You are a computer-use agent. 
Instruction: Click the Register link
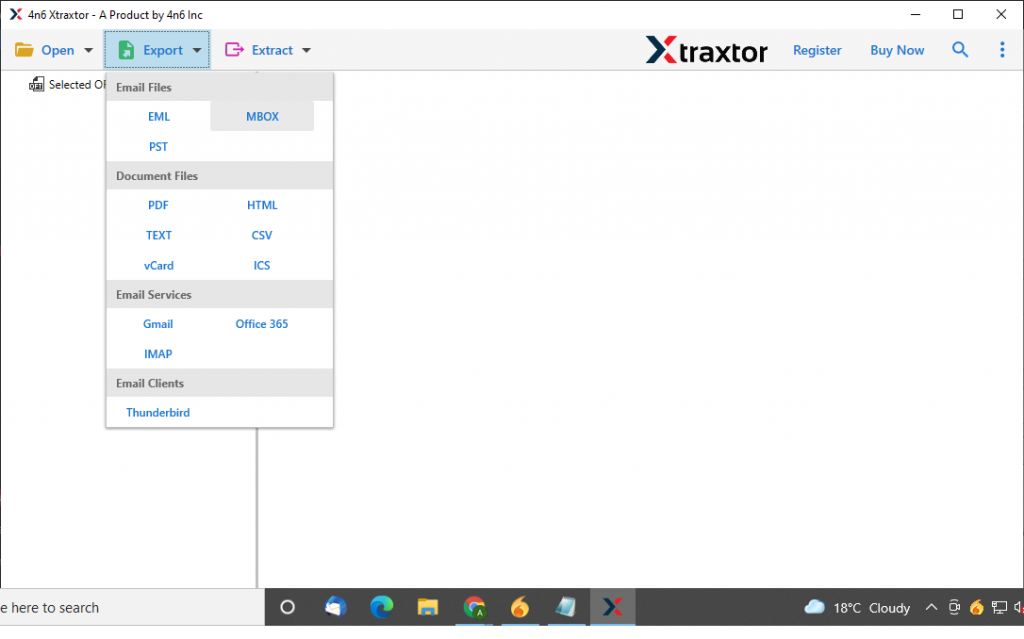(x=817, y=49)
